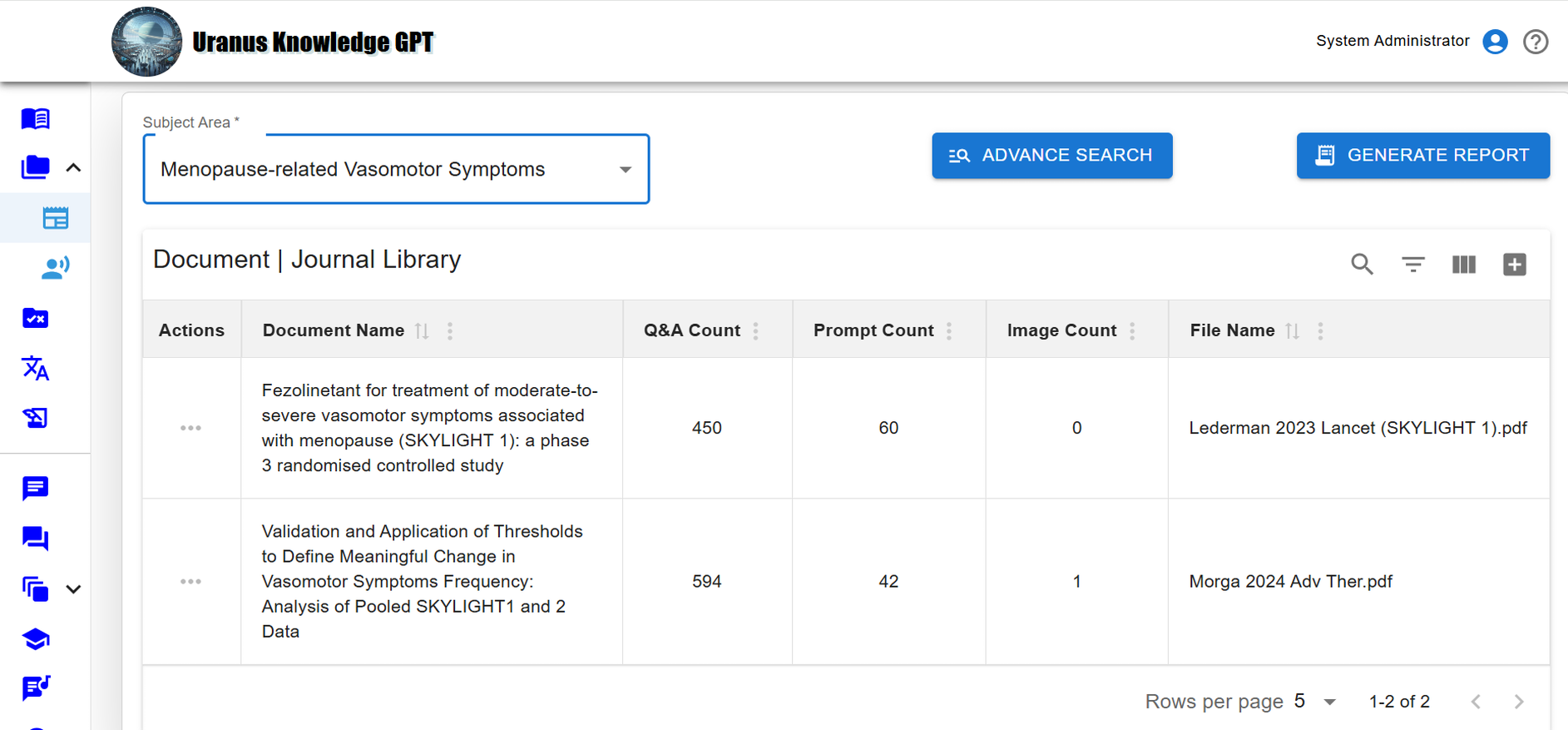Click the table search magnifier icon
The height and width of the screenshot is (730, 1568).
pyautogui.click(x=1362, y=265)
